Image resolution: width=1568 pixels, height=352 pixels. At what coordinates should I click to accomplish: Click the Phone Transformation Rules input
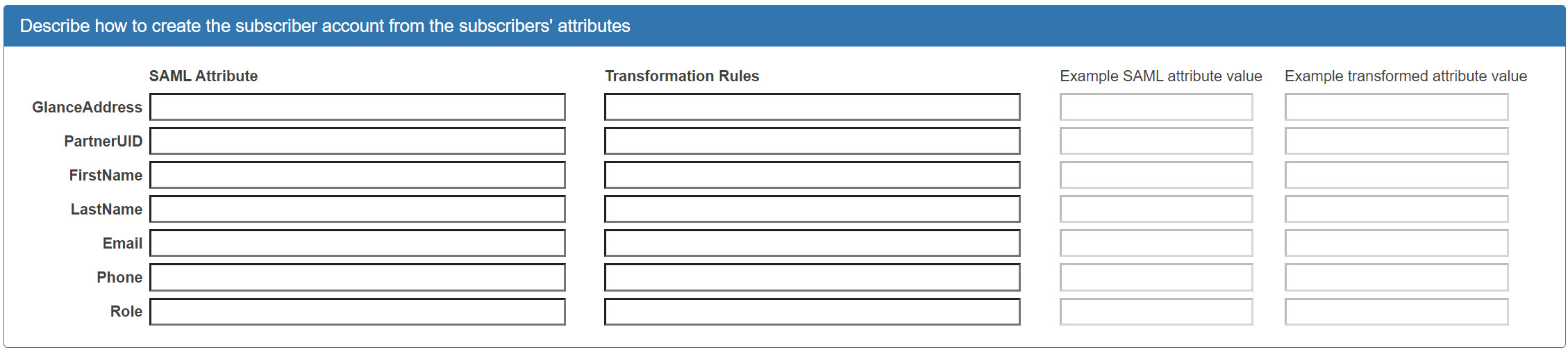coord(812,277)
